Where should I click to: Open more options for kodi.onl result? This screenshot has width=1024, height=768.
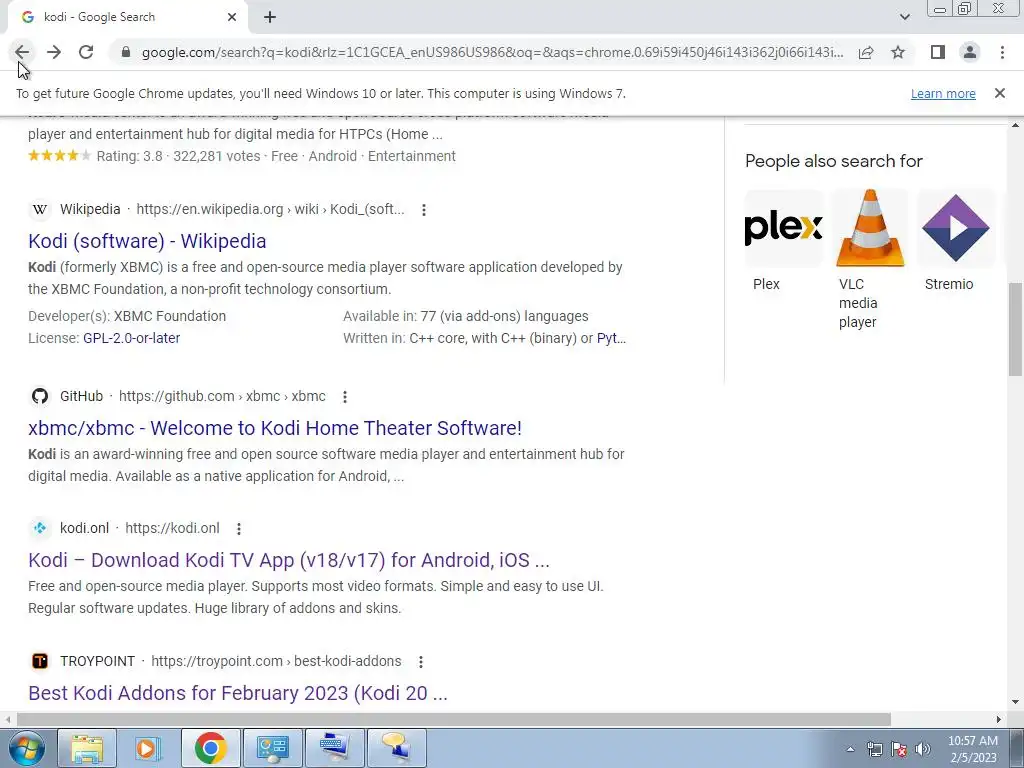239,529
